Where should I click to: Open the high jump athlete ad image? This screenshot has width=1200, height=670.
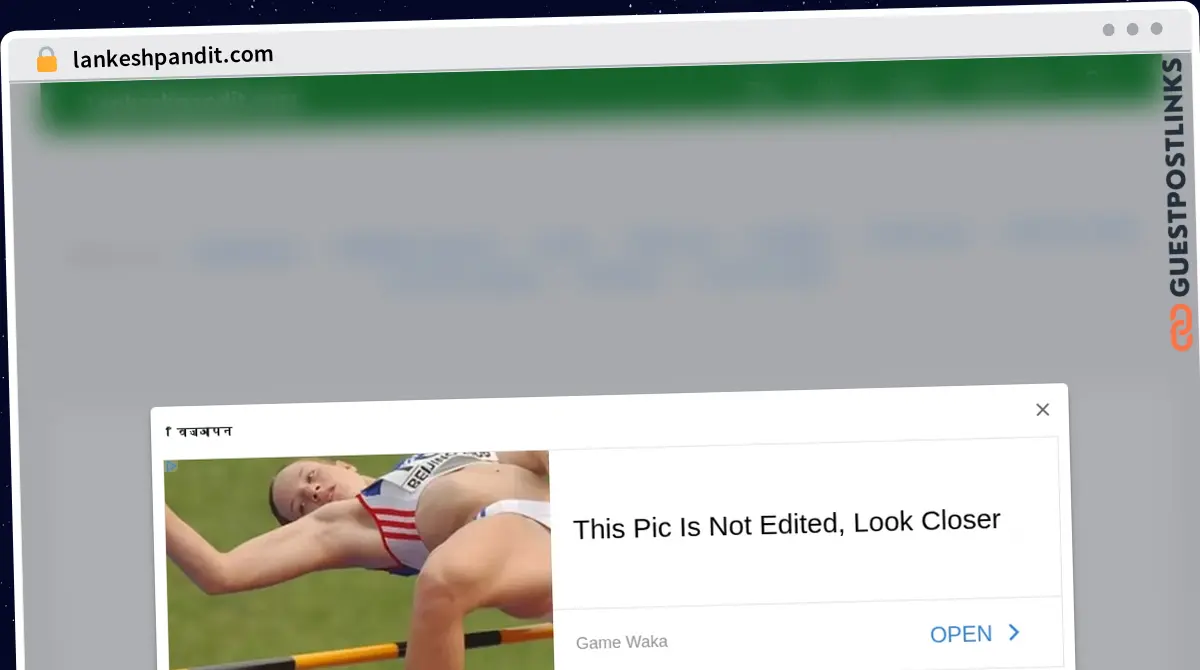[x=358, y=562]
